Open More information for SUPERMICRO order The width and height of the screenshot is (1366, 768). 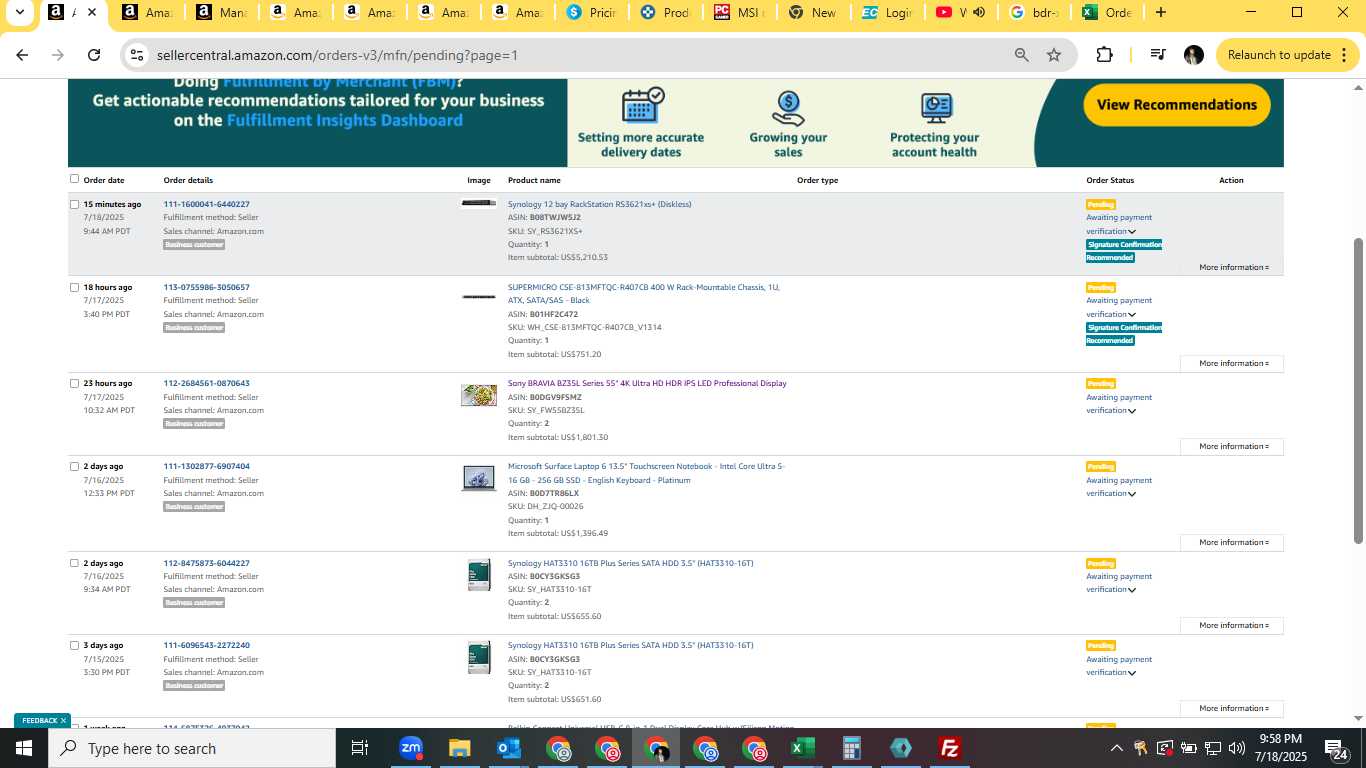coord(1232,363)
